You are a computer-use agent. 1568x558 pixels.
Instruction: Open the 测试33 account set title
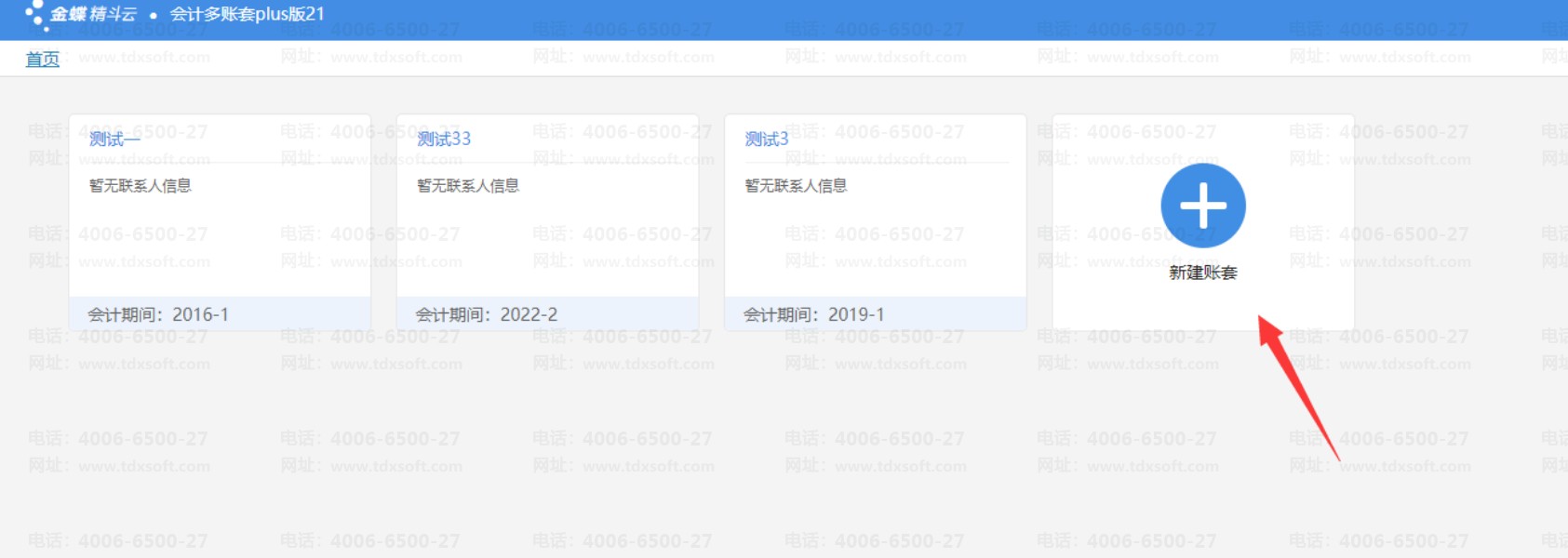(444, 139)
